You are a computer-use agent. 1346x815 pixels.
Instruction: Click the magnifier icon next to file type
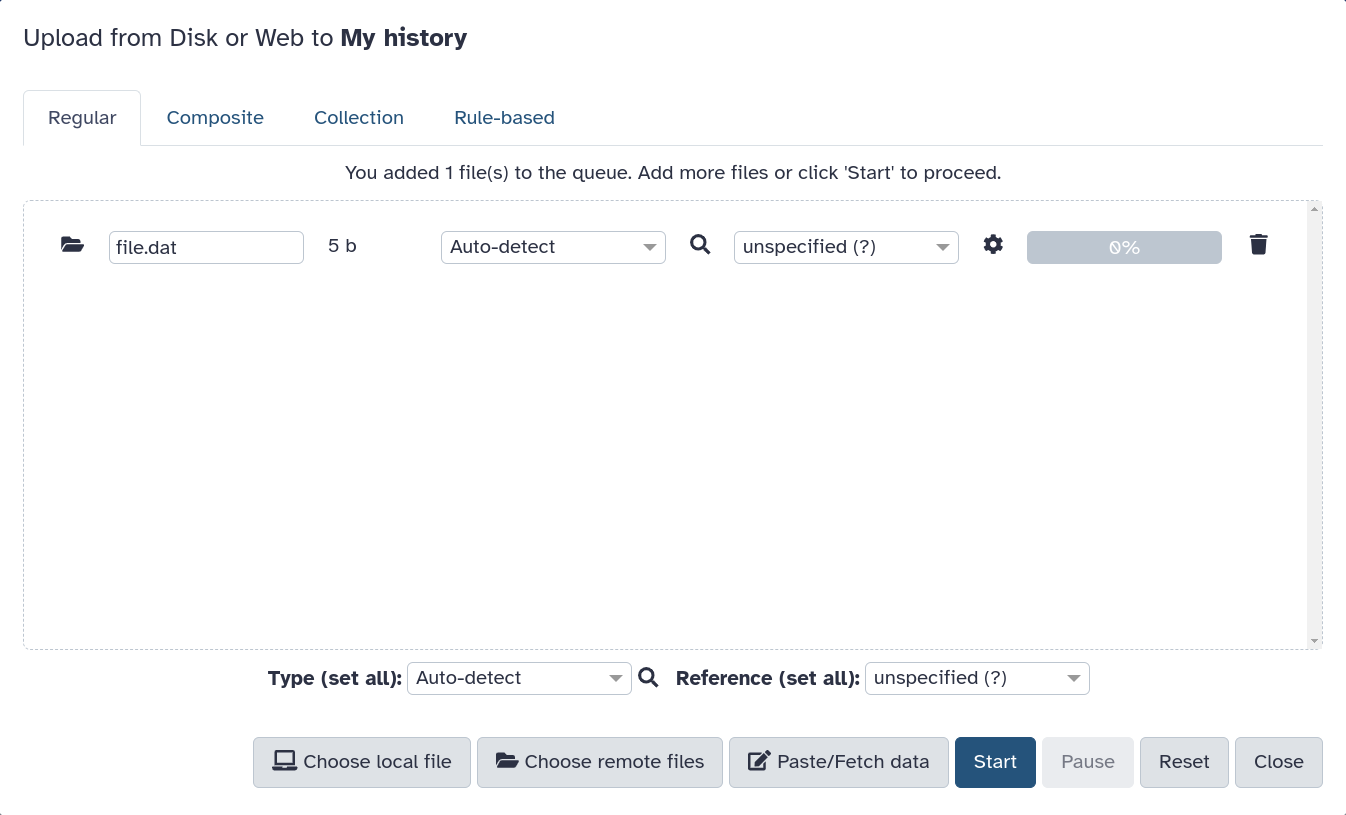(x=700, y=245)
